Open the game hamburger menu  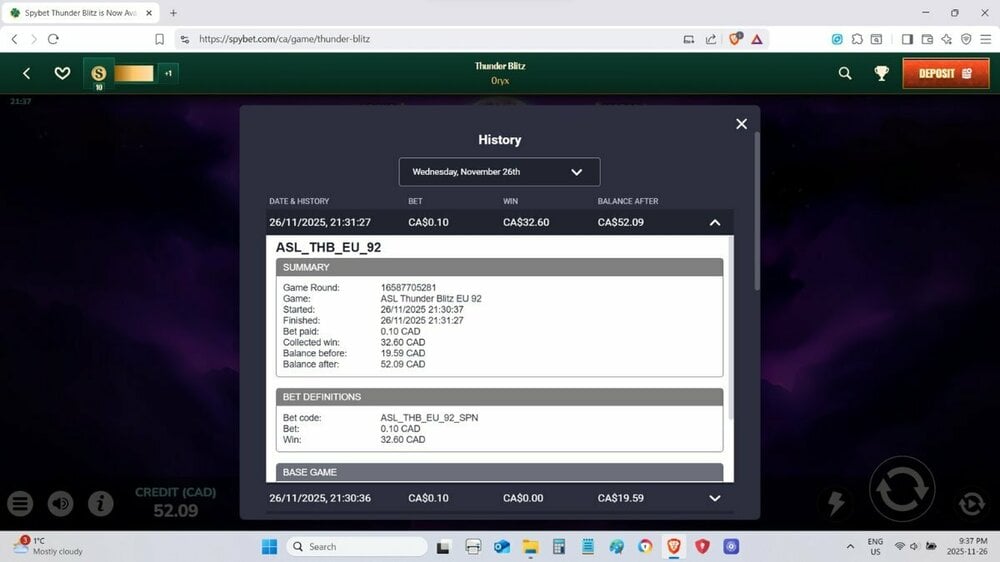click(21, 504)
